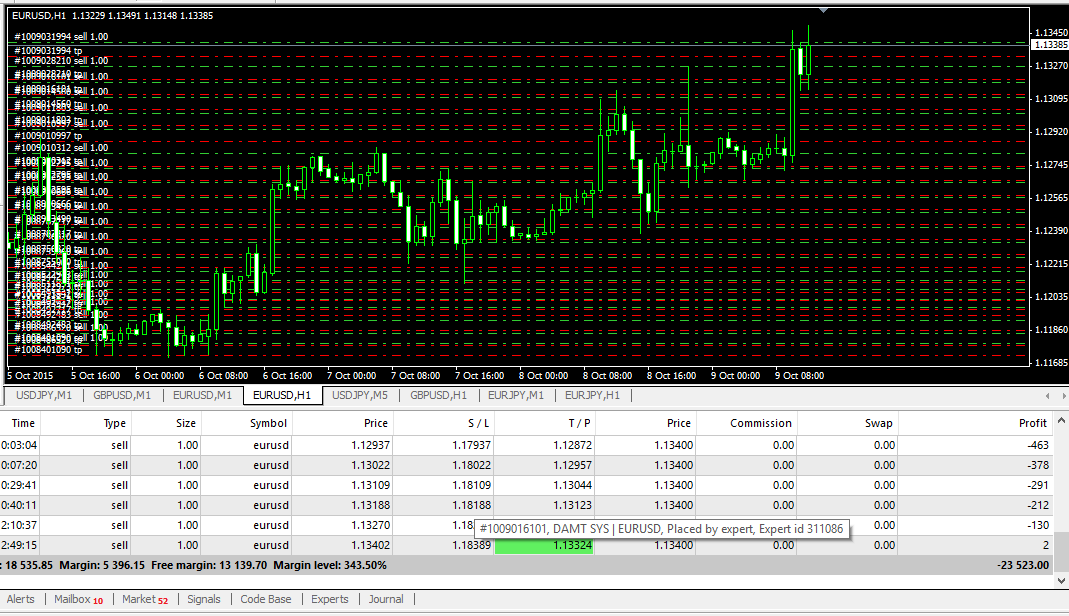
Task: Sort trades by Symbol column header
Action: click(268, 423)
